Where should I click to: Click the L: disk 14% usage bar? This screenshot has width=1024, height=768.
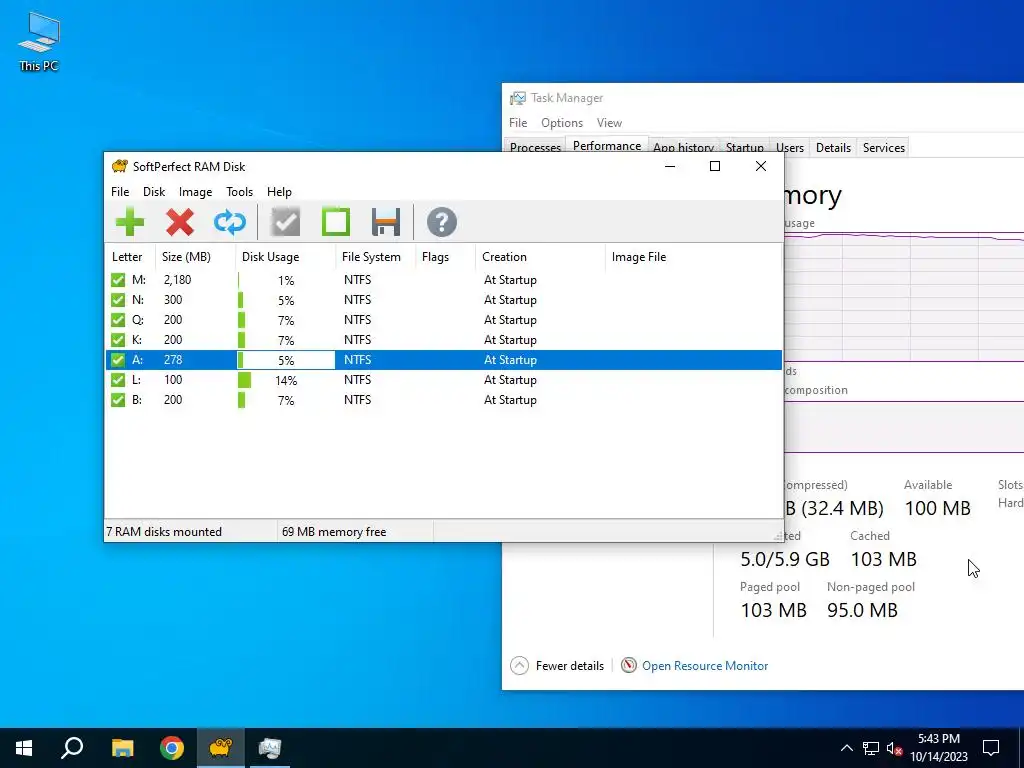(x=285, y=380)
